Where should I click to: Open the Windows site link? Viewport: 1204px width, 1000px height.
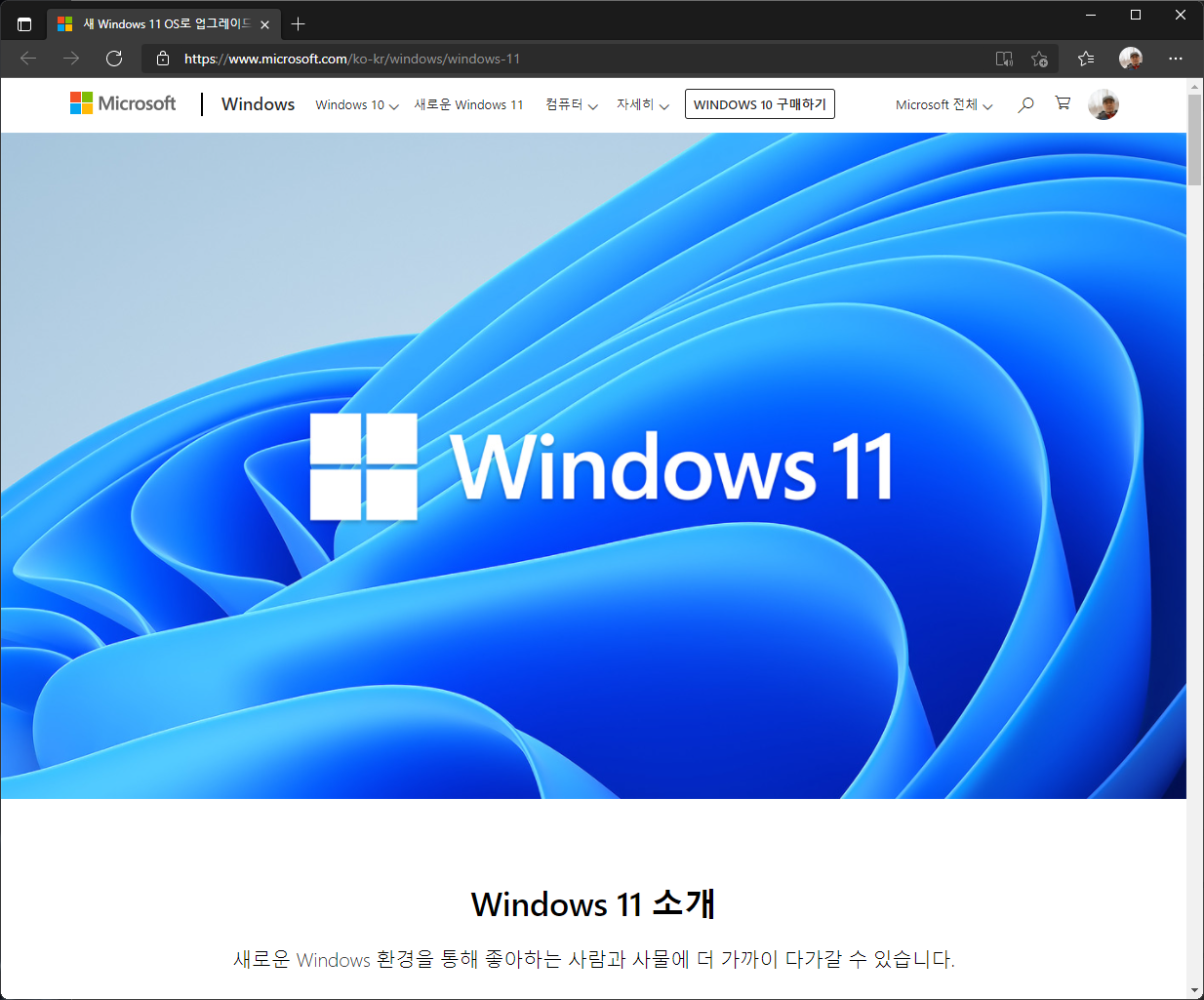coord(258,104)
